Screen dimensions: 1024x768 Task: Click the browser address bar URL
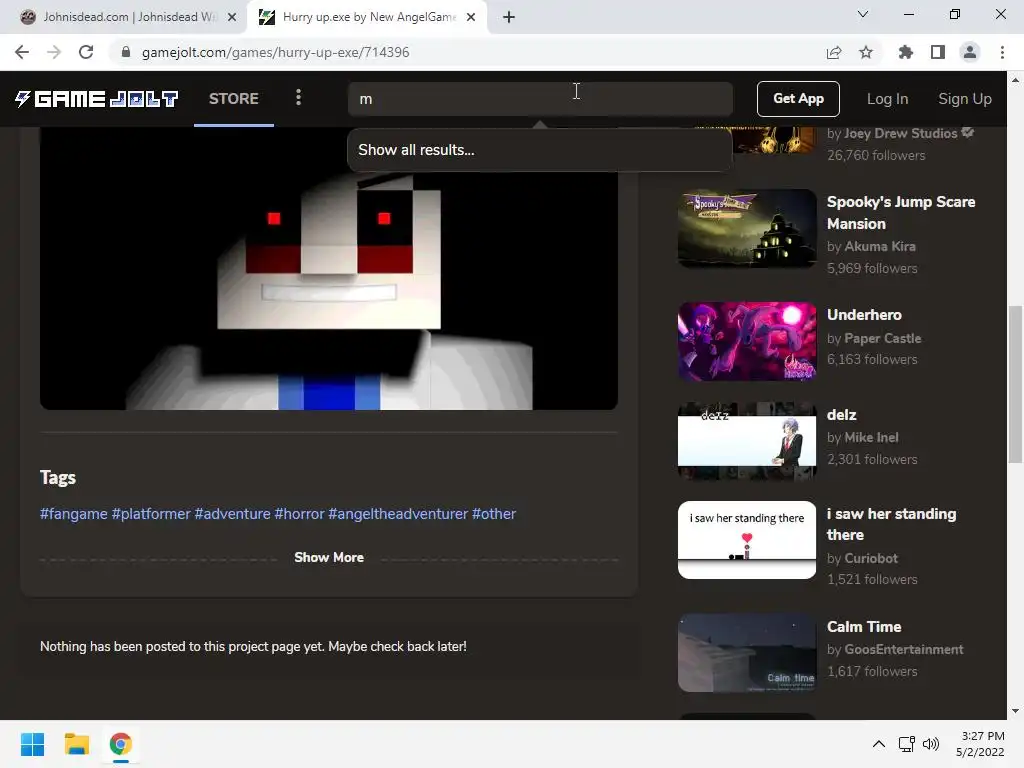(276, 52)
